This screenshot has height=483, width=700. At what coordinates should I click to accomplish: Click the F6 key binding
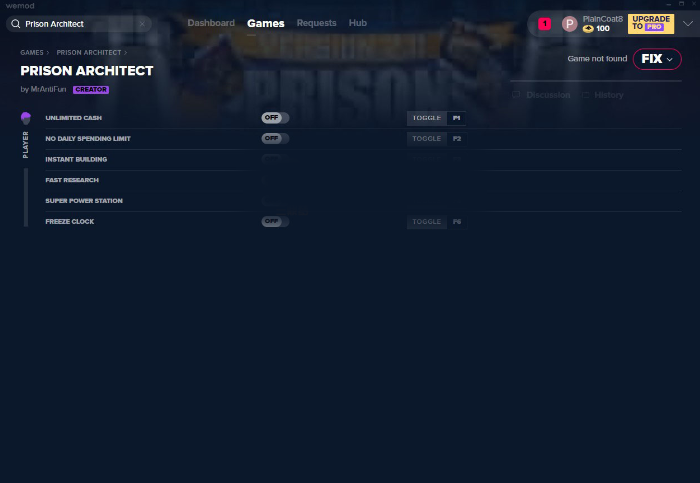click(x=456, y=222)
